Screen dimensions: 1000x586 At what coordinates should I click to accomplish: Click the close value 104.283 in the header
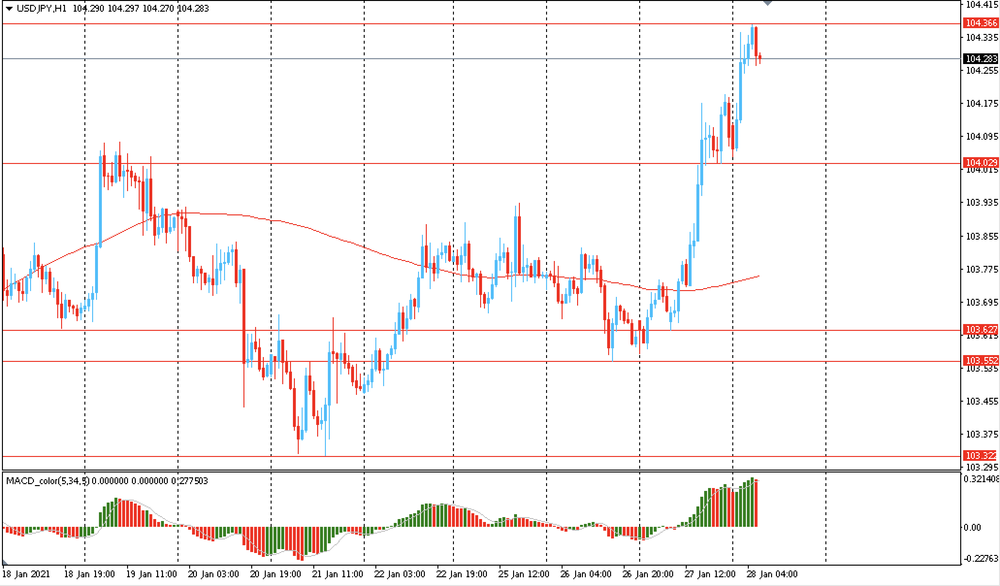click(x=193, y=8)
